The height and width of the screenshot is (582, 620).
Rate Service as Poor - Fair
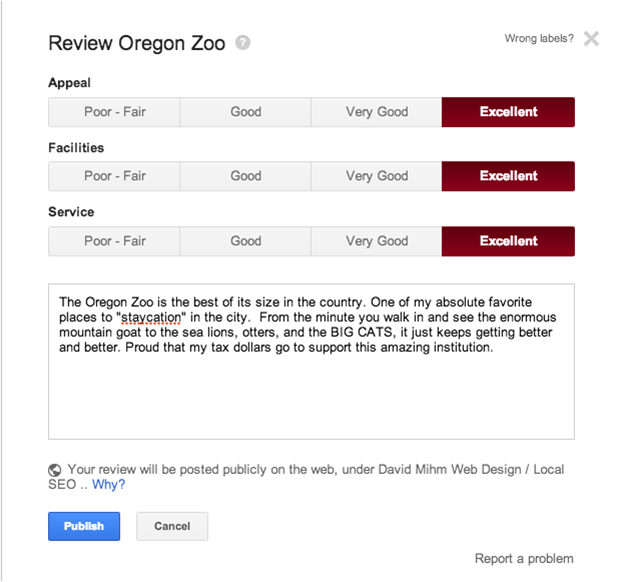coord(114,241)
